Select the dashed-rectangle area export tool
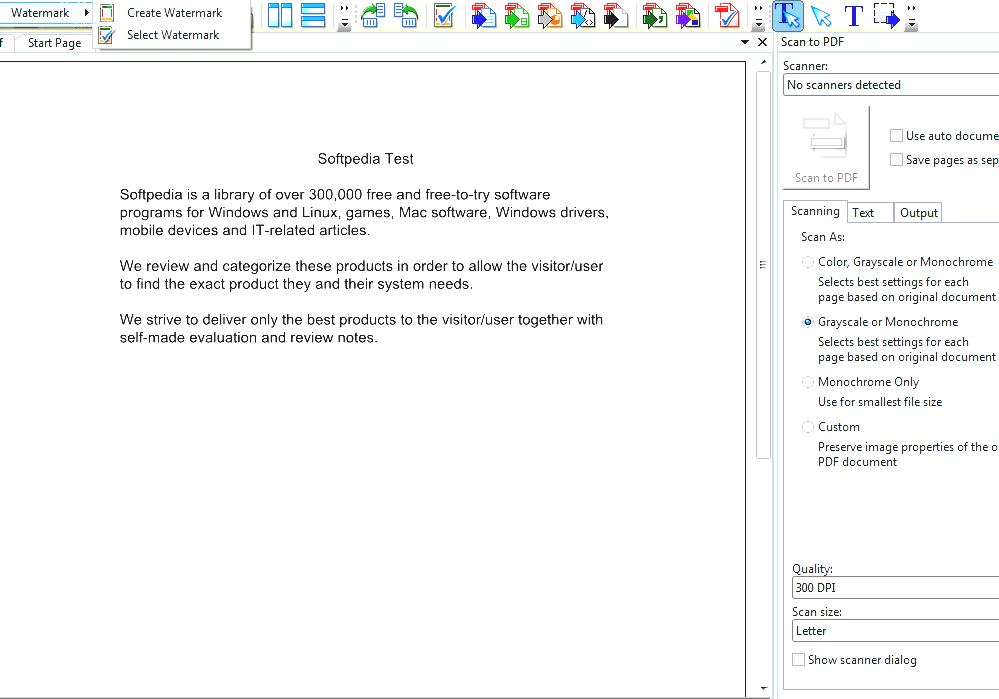Viewport: 999px width, 699px height. click(886, 16)
